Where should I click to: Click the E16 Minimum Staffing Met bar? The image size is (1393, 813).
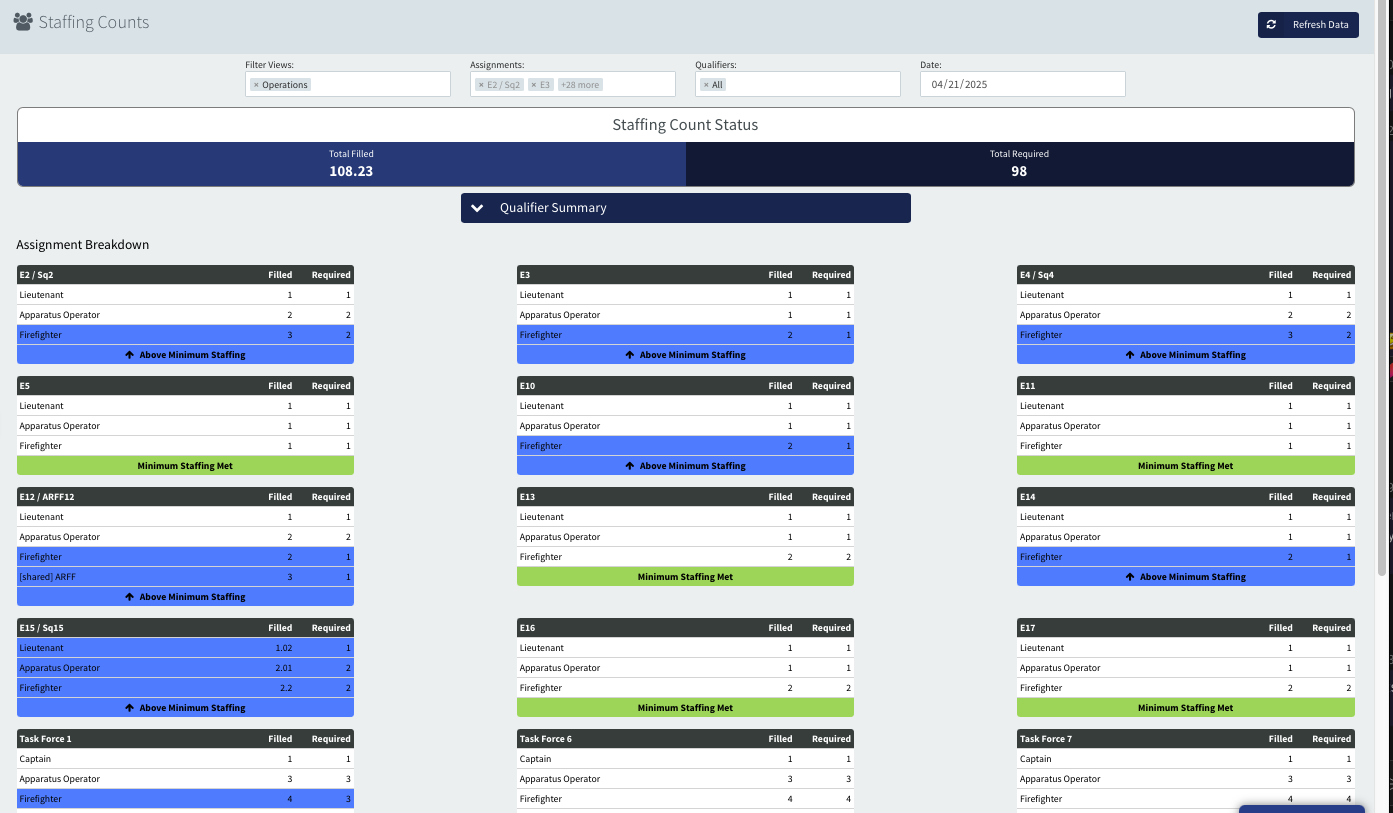pos(685,708)
